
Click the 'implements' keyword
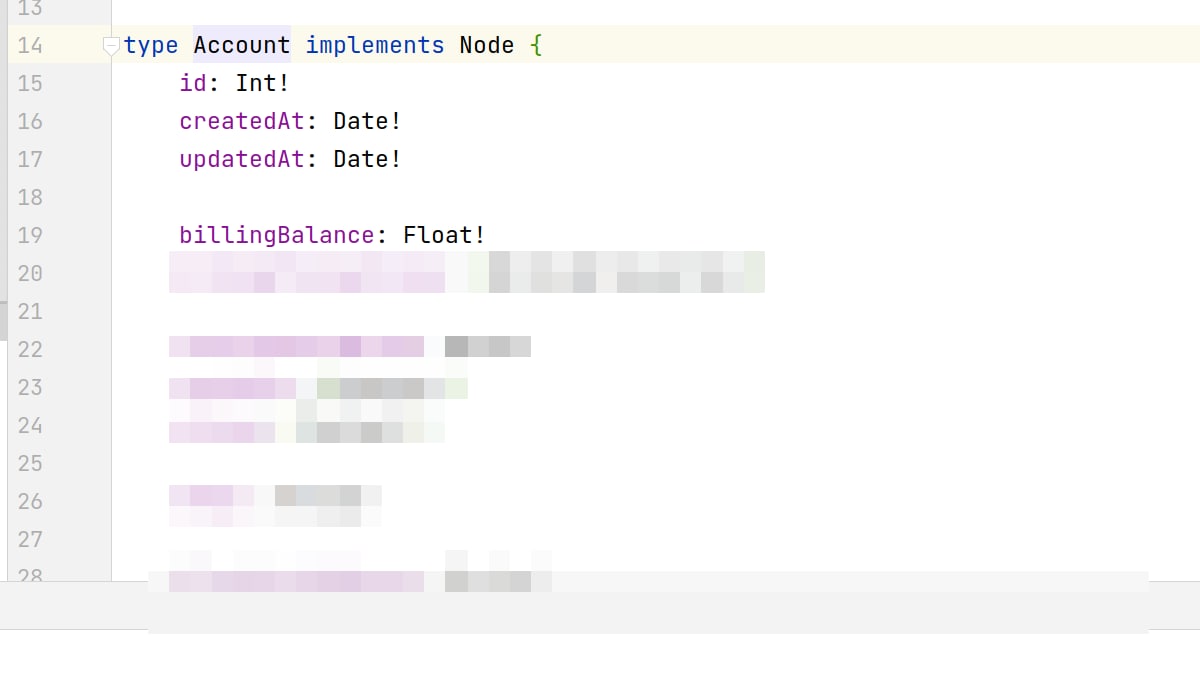pos(375,45)
